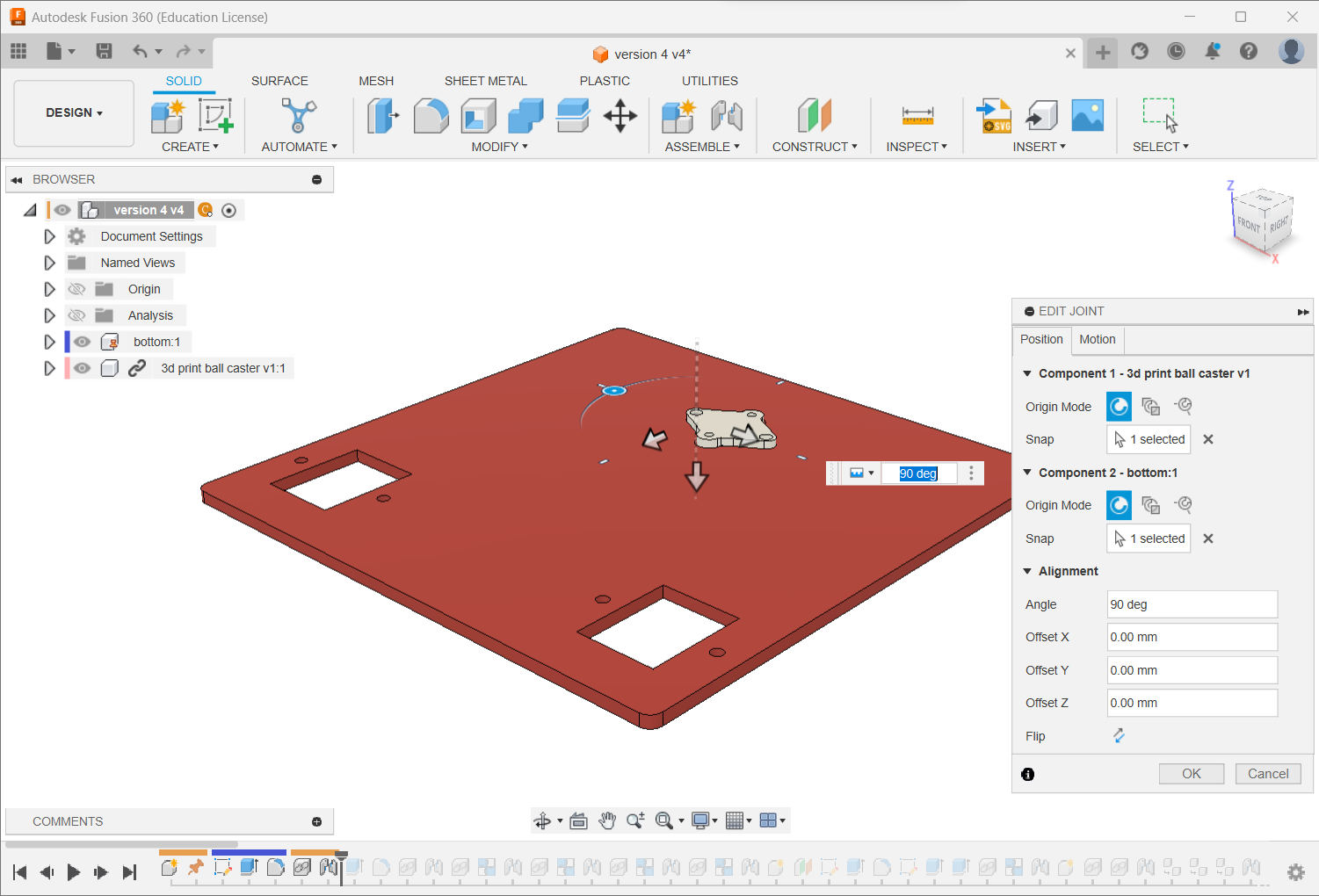
Task: Toggle visibility of 3d print ball caster
Action: pos(83,368)
